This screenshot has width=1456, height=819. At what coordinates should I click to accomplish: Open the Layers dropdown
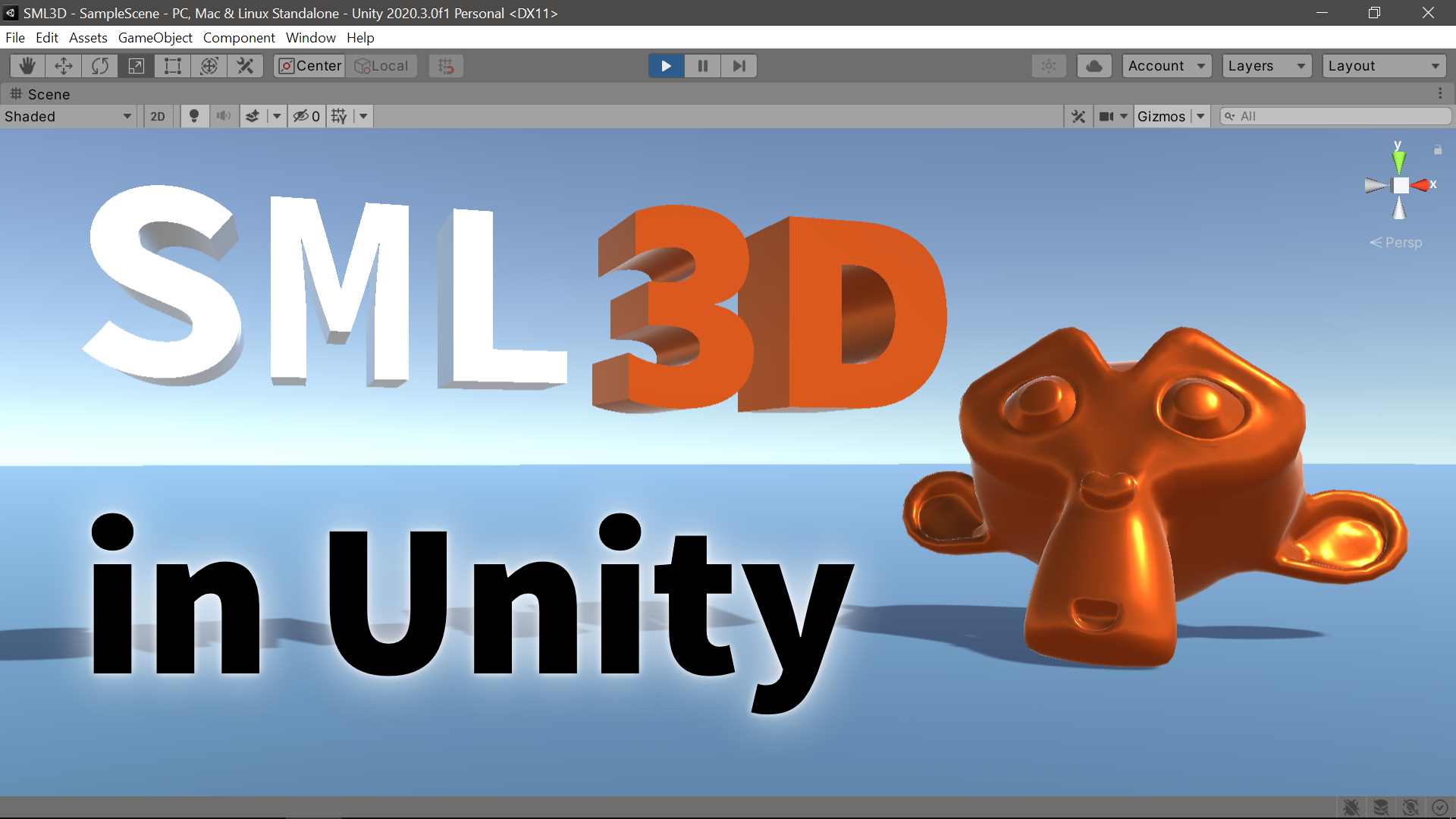tap(1266, 66)
